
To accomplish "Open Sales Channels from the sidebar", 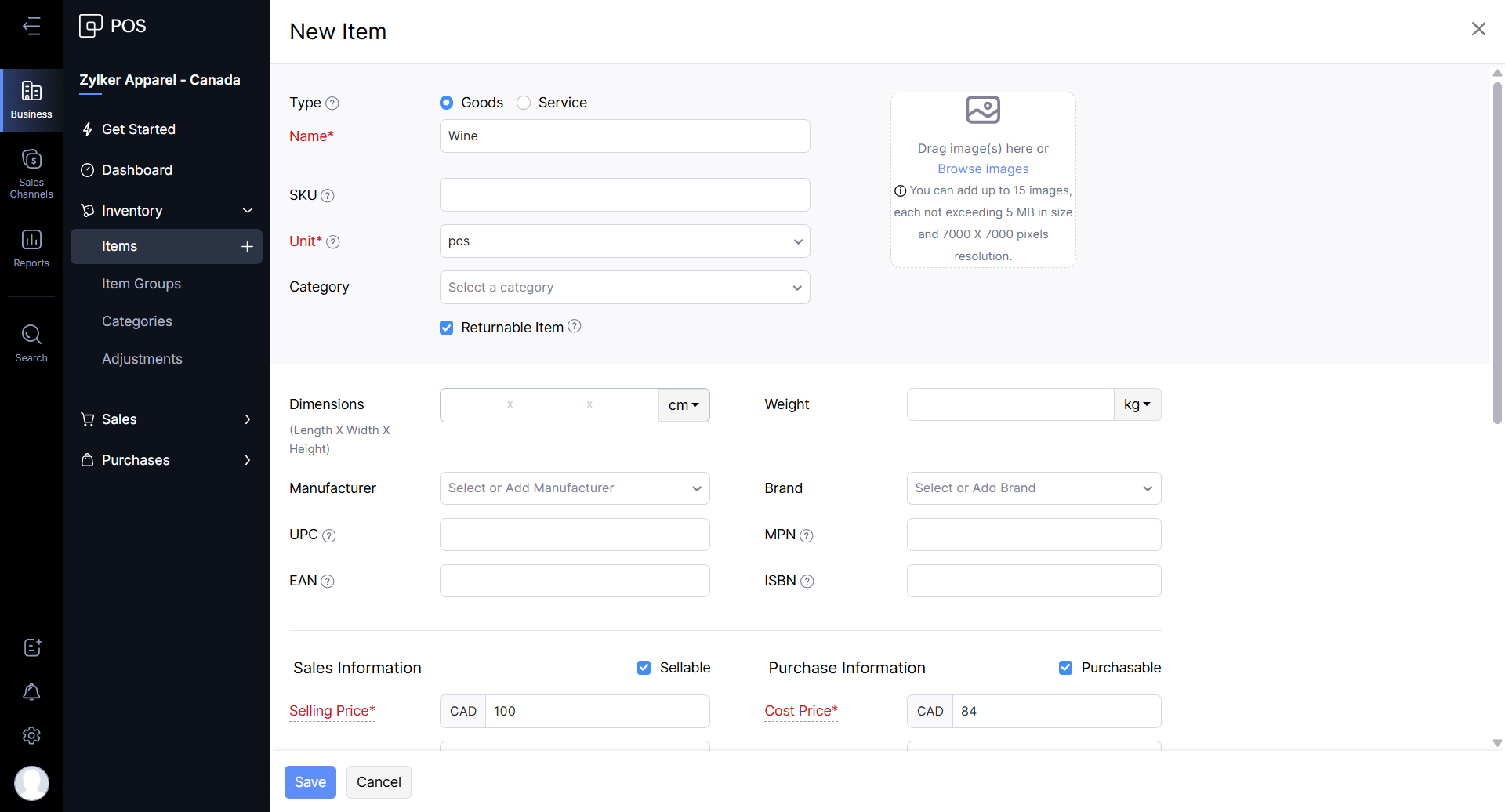I will tap(31, 173).
